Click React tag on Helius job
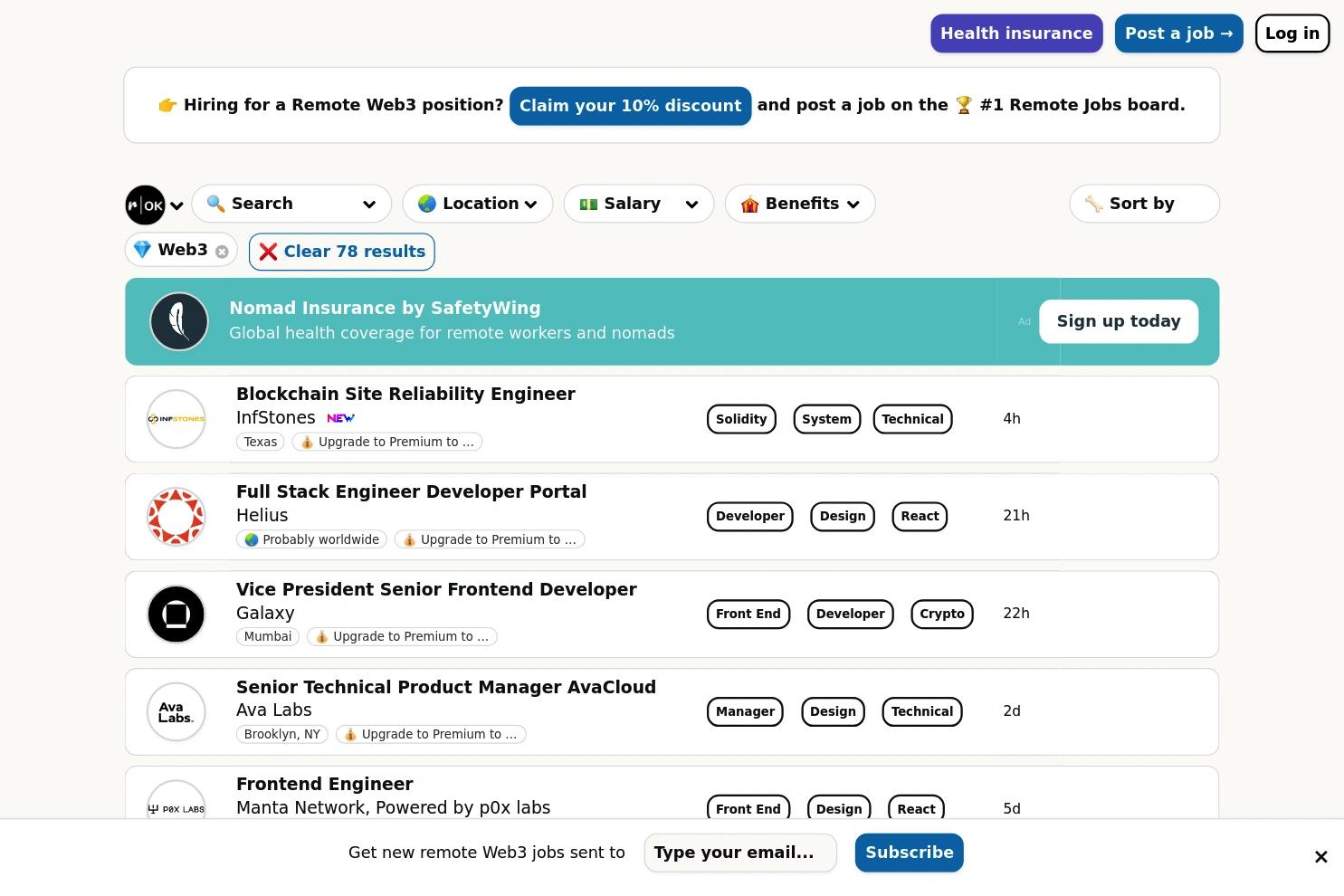The width and height of the screenshot is (1344, 896). click(x=920, y=517)
